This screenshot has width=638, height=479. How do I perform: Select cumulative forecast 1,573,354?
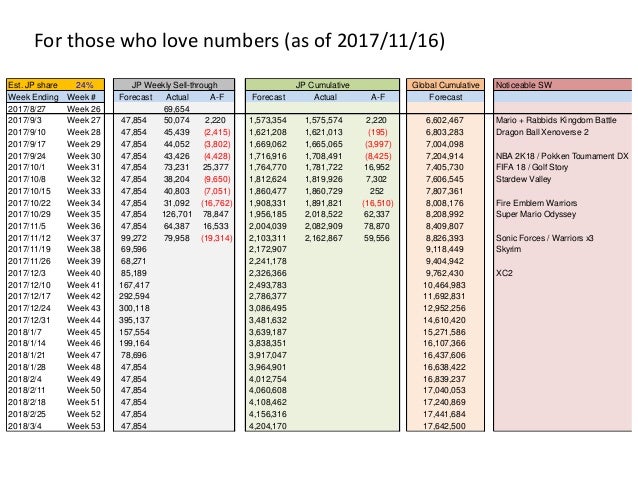pos(268,120)
